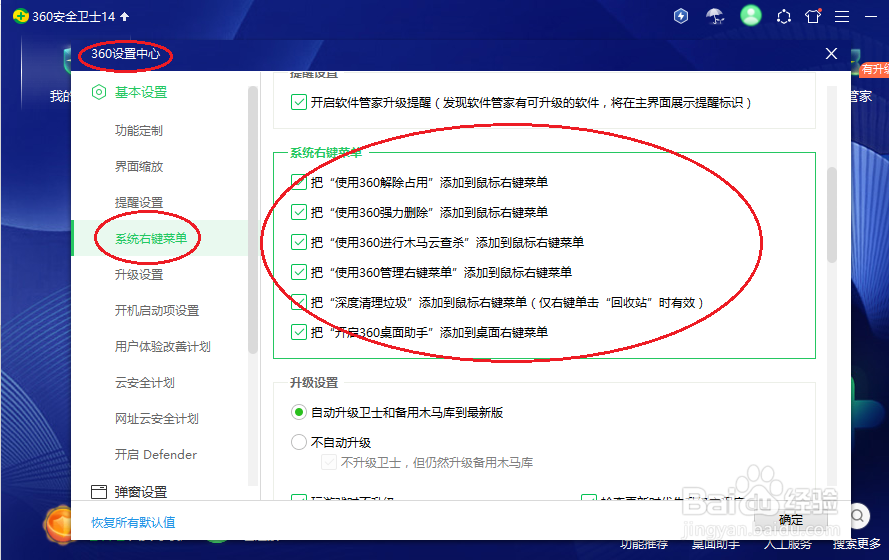Viewport: 889px width, 560px height.
Task: Open 开机启动项设置 in sidebar
Action: pos(157,311)
